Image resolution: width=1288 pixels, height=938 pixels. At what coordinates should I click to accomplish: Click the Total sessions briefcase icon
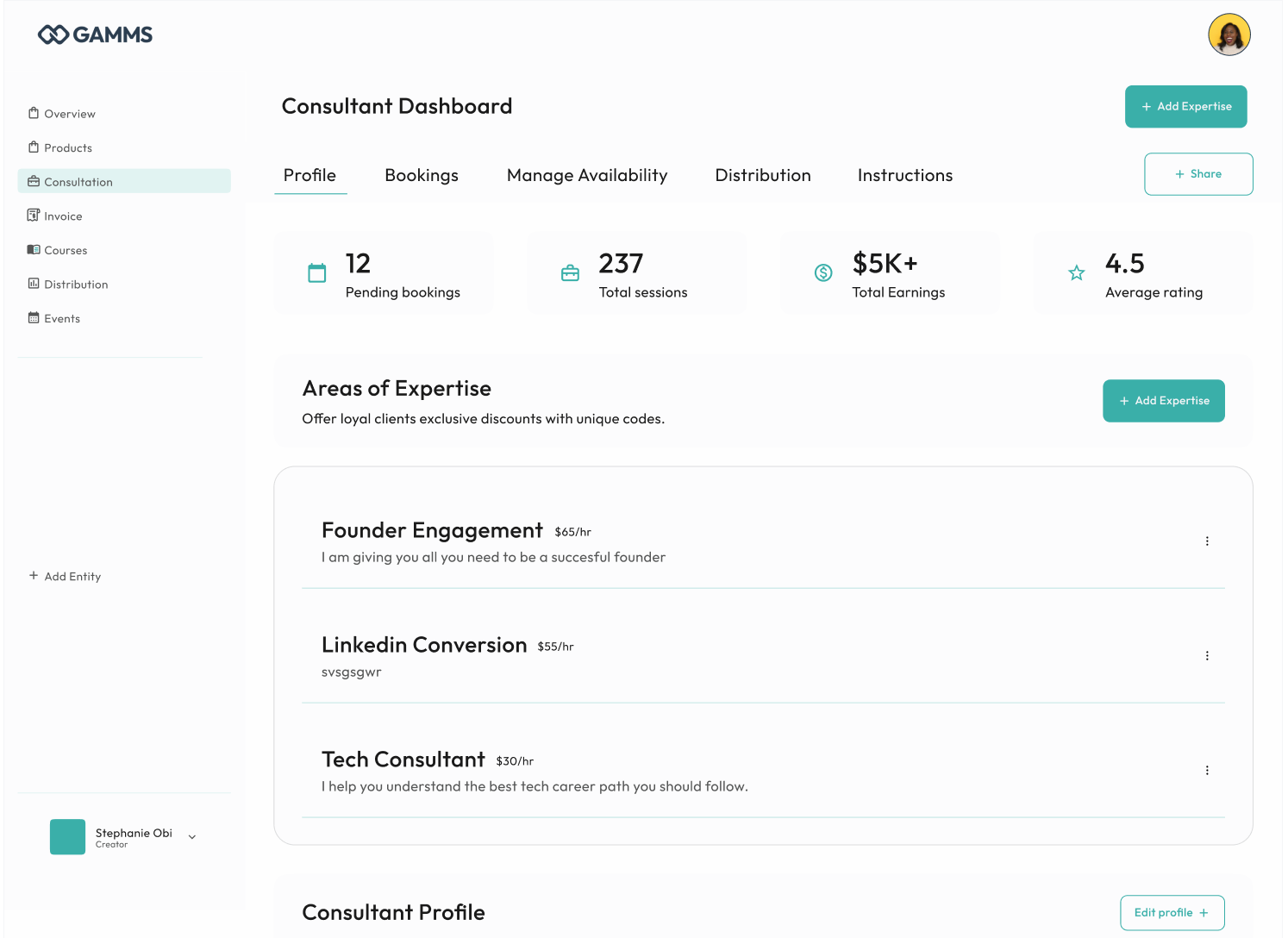tap(570, 273)
